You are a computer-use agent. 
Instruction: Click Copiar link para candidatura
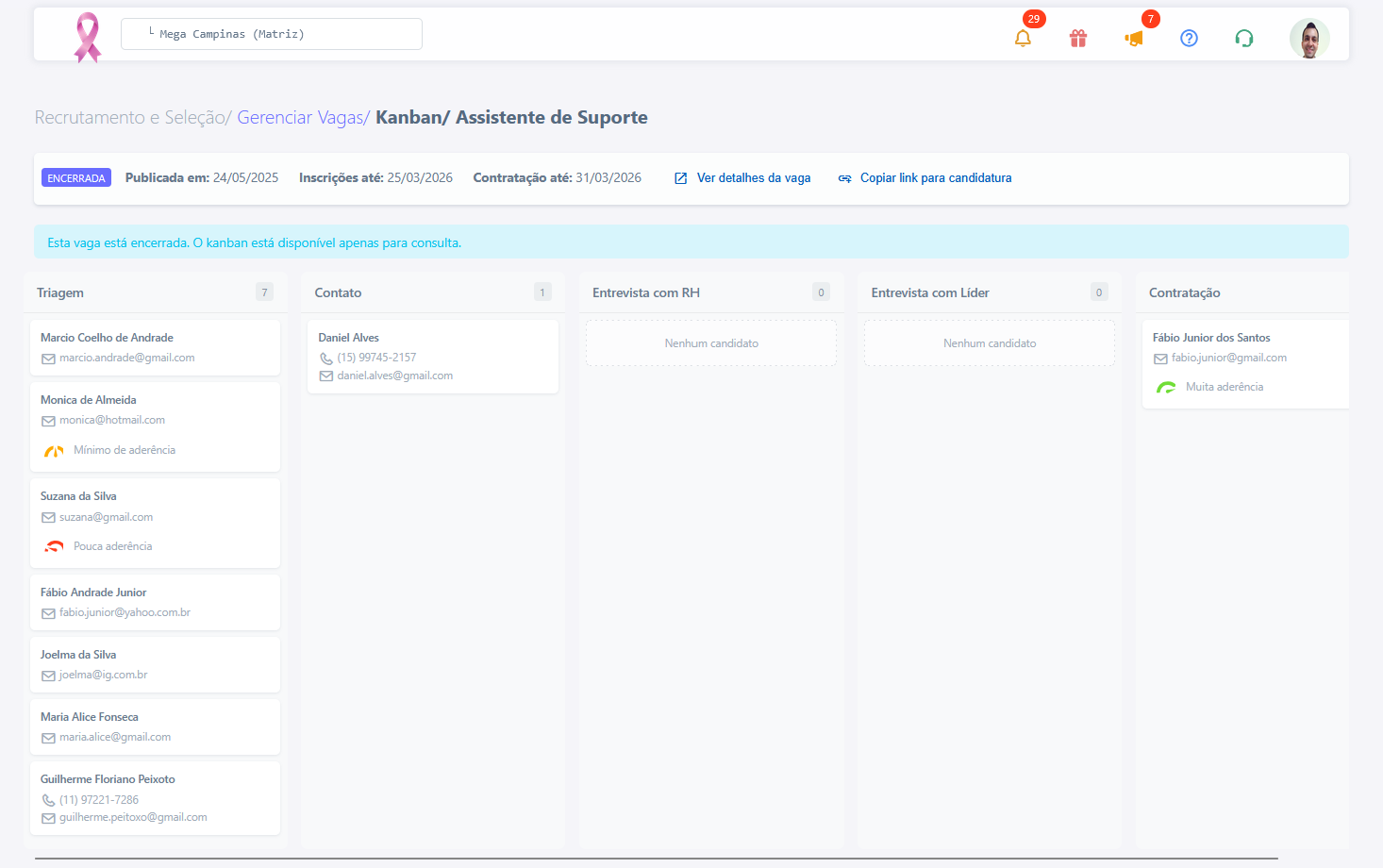tap(936, 178)
